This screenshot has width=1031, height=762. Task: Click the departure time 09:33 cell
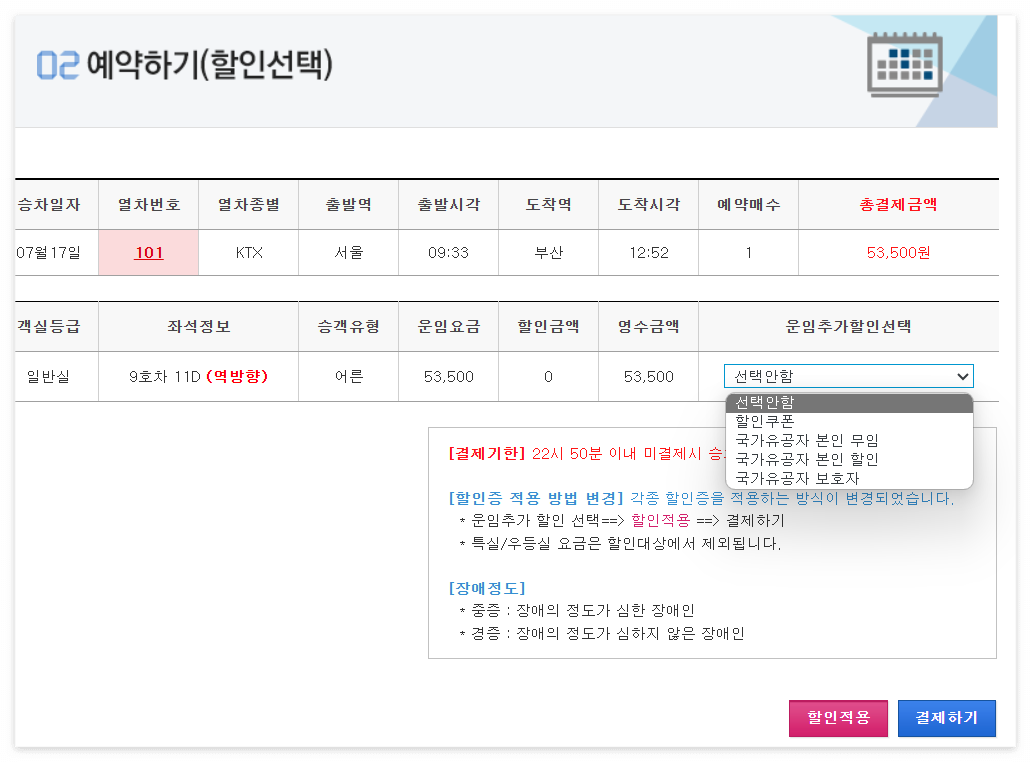coord(448,252)
